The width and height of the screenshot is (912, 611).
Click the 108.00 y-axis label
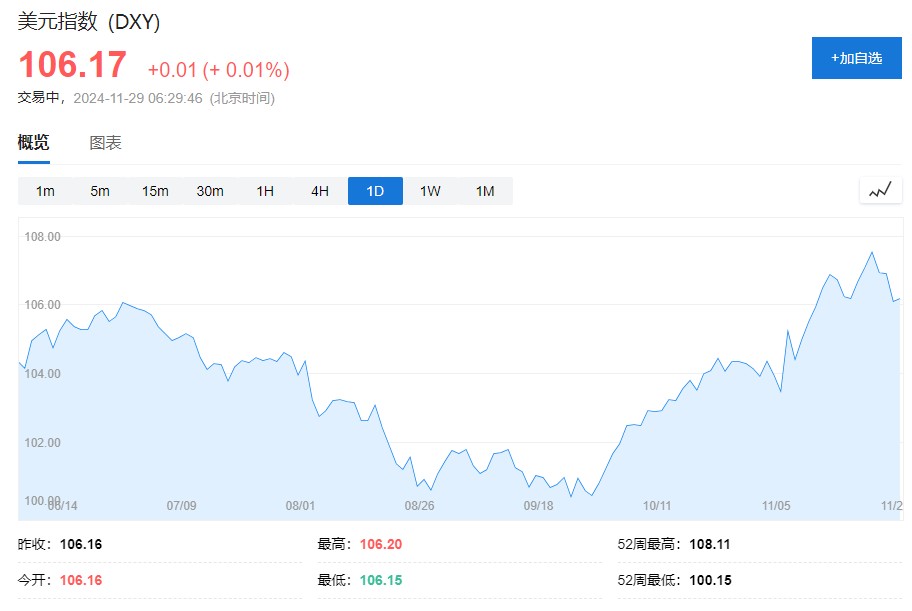[43, 237]
